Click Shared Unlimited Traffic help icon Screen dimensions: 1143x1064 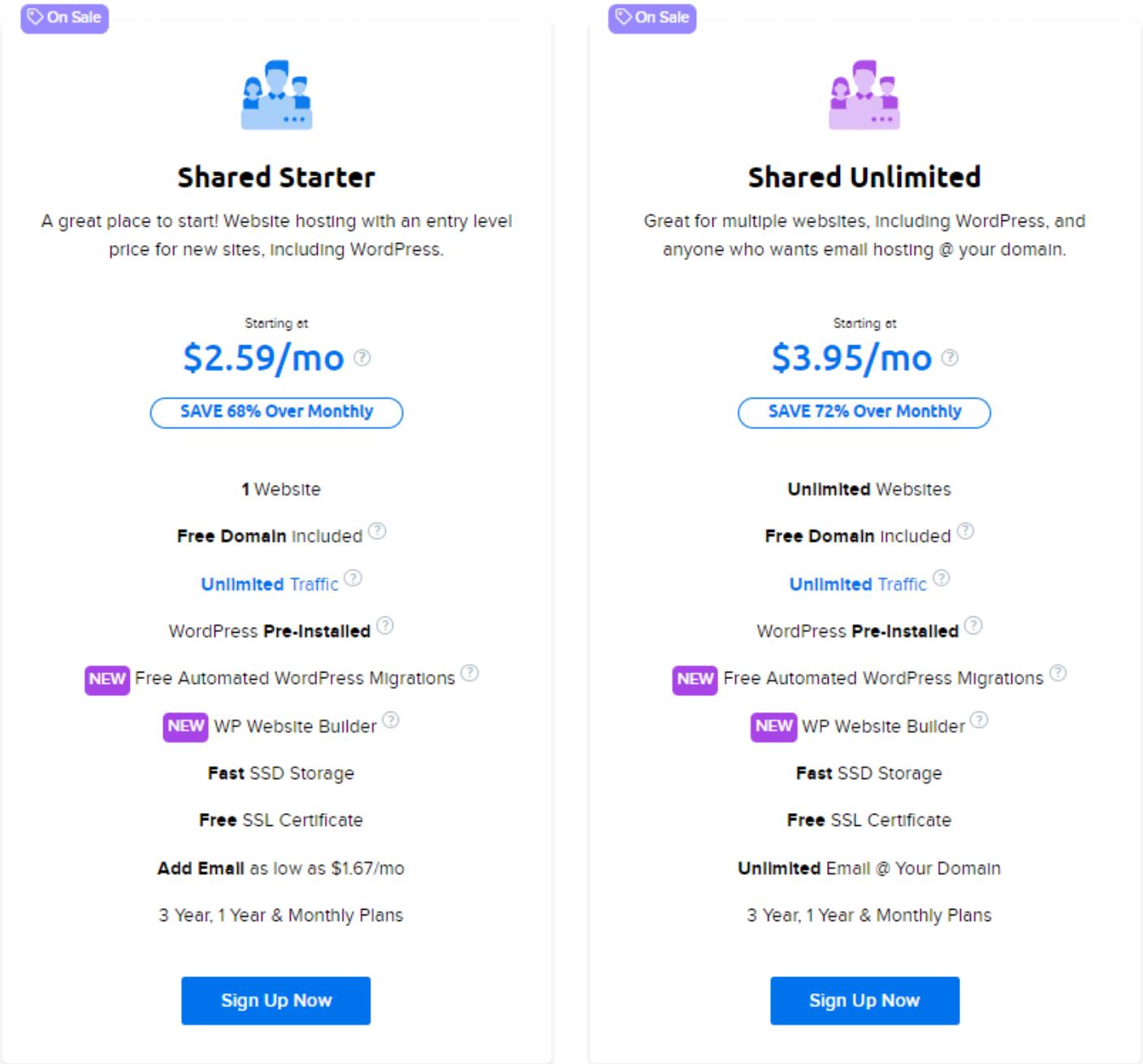pyautogui.click(x=941, y=578)
